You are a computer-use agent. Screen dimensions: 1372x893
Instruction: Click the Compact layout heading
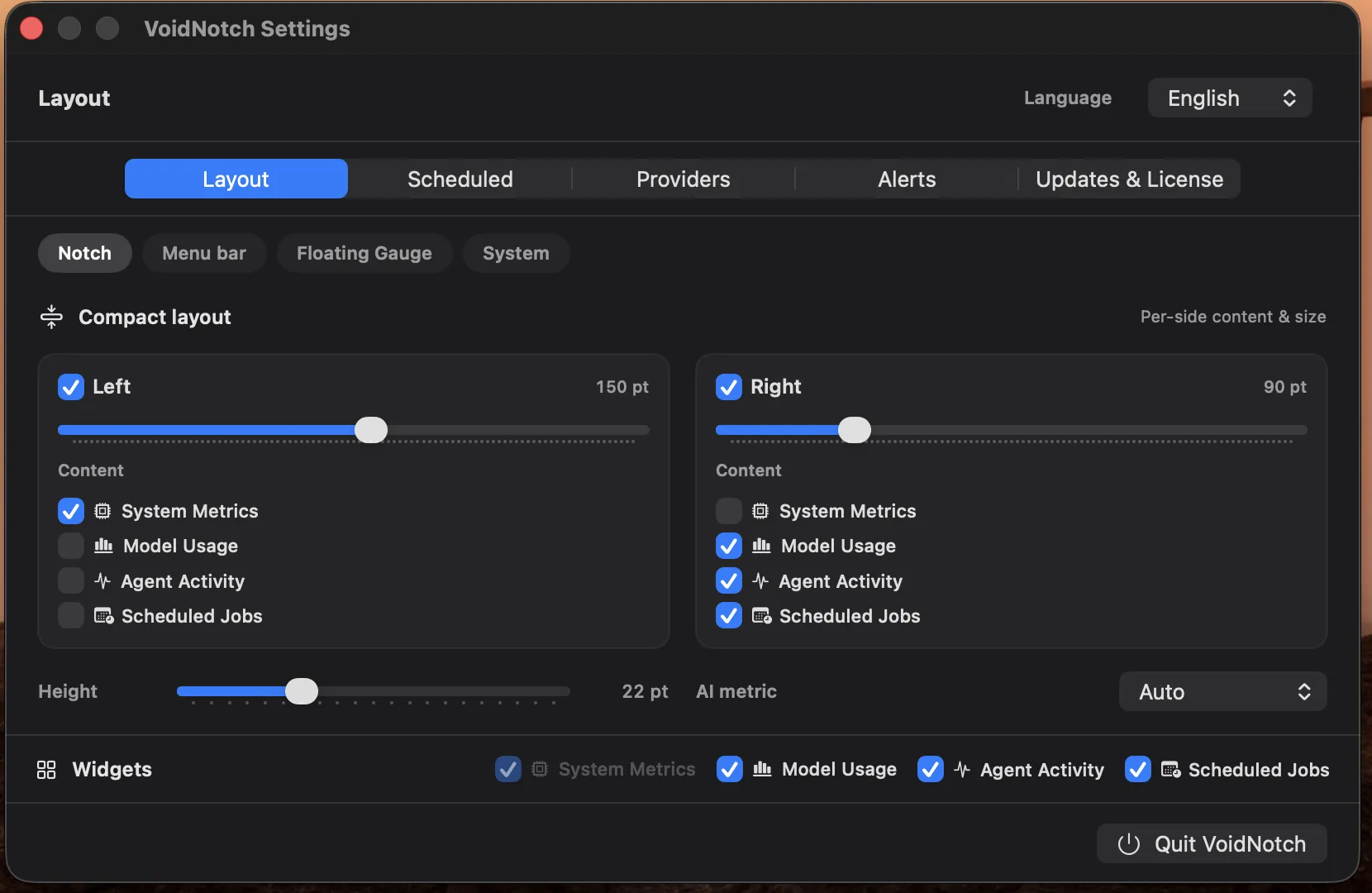point(155,317)
